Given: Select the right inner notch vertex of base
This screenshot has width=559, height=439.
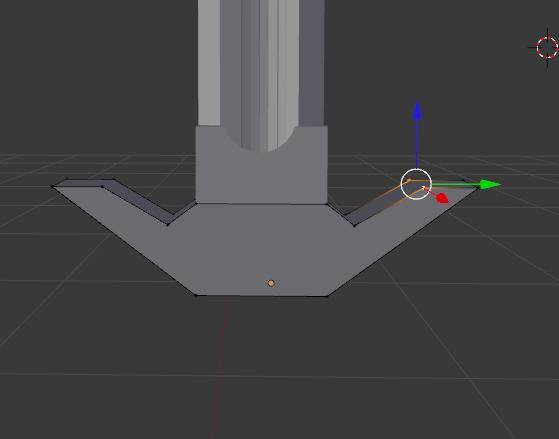Looking at the screenshot, I should click(x=354, y=225).
